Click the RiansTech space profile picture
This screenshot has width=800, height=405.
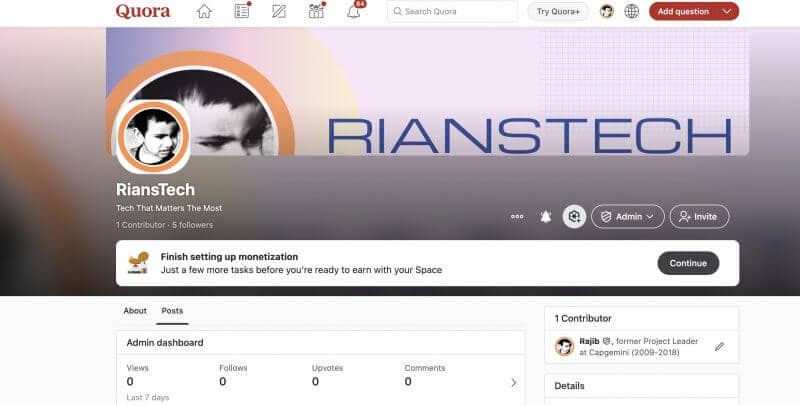tap(153, 137)
